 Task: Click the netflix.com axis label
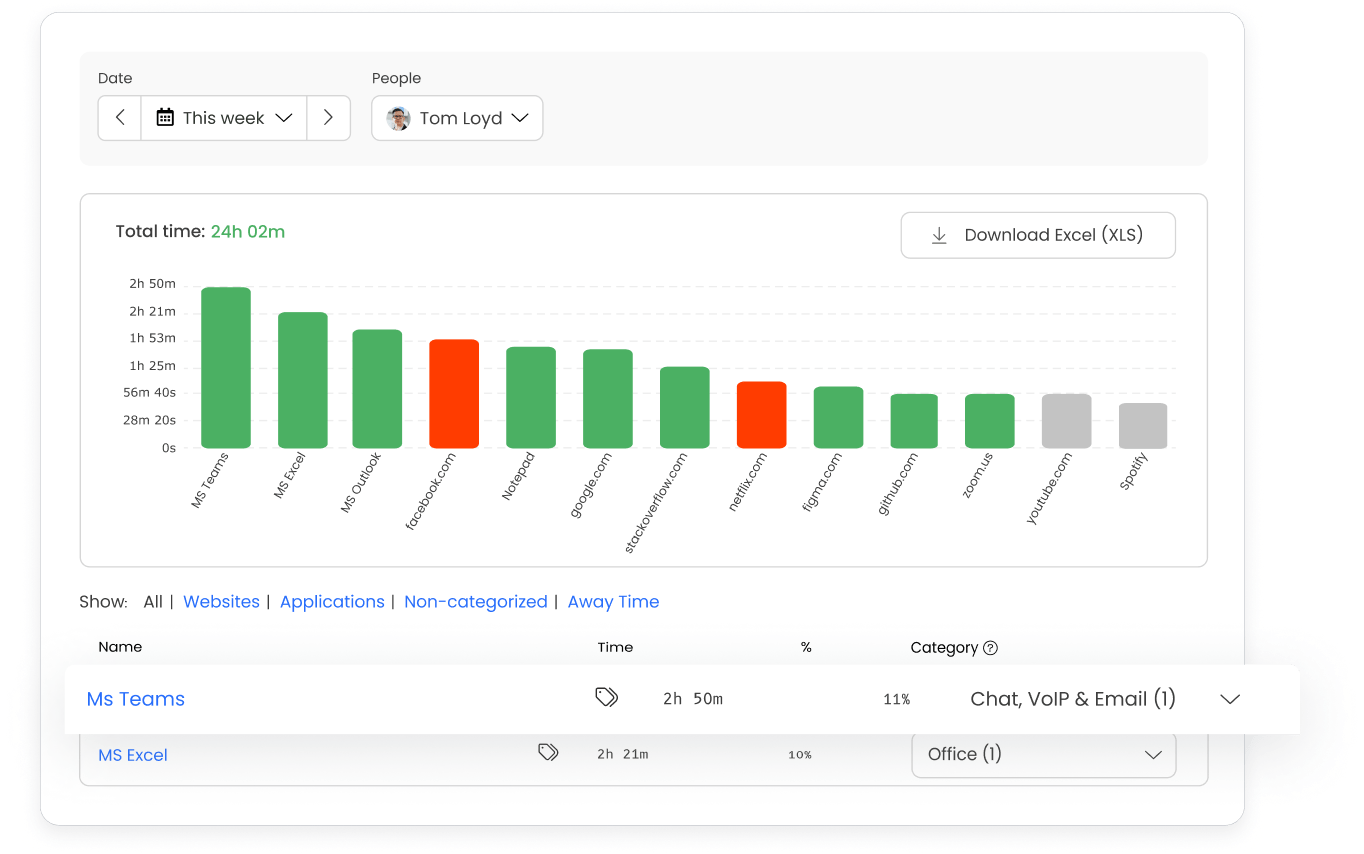click(x=748, y=482)
